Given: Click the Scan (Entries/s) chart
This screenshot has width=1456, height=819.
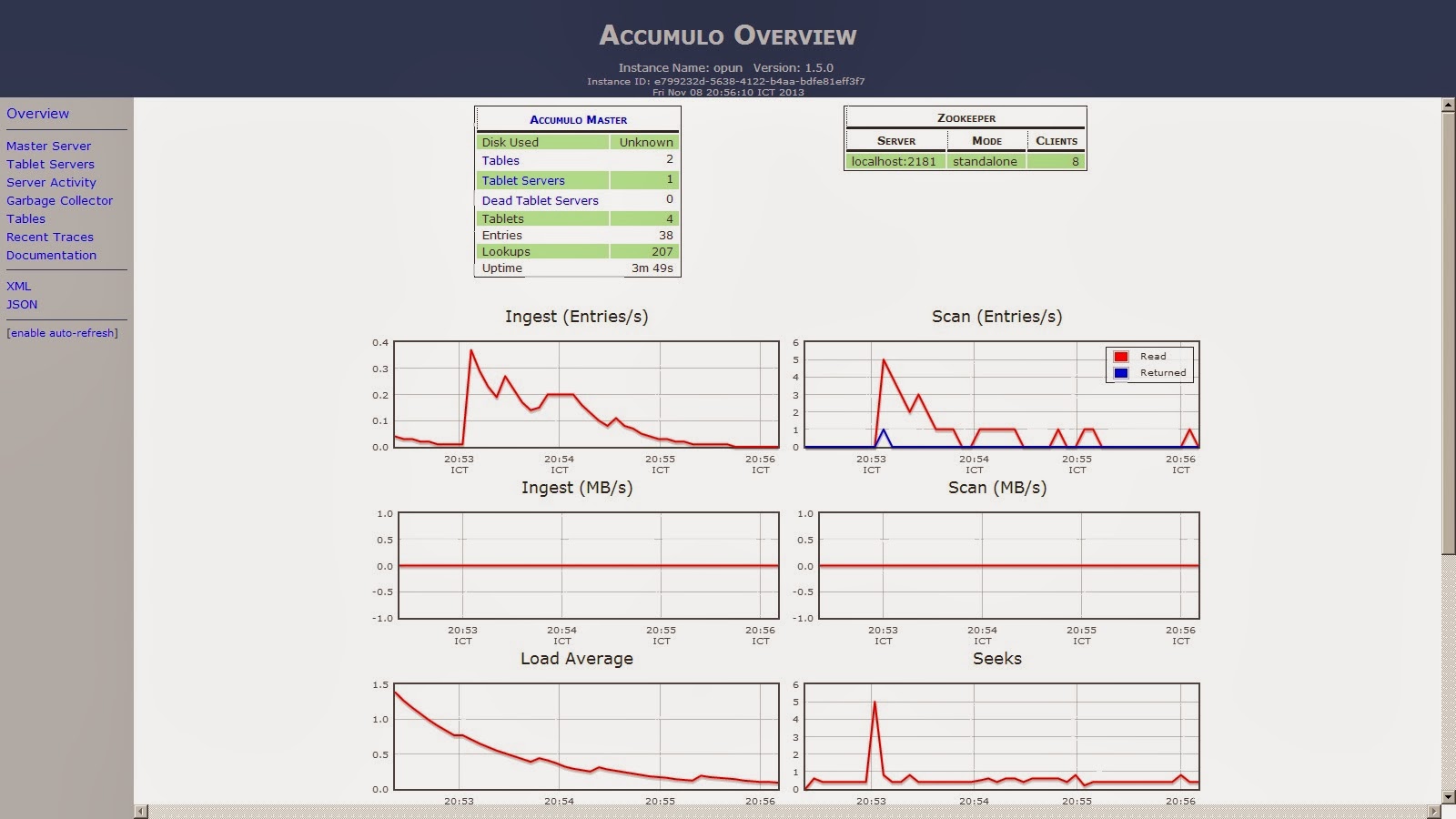Looking at the screenshot, I should tap(1002, 394).
